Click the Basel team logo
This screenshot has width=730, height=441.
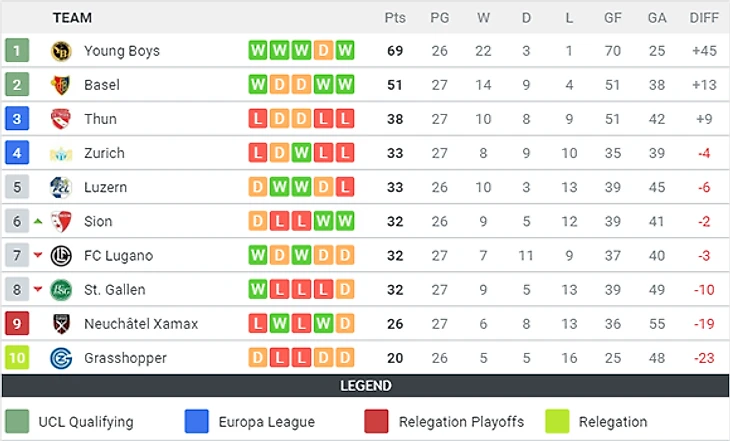(61, 85)
